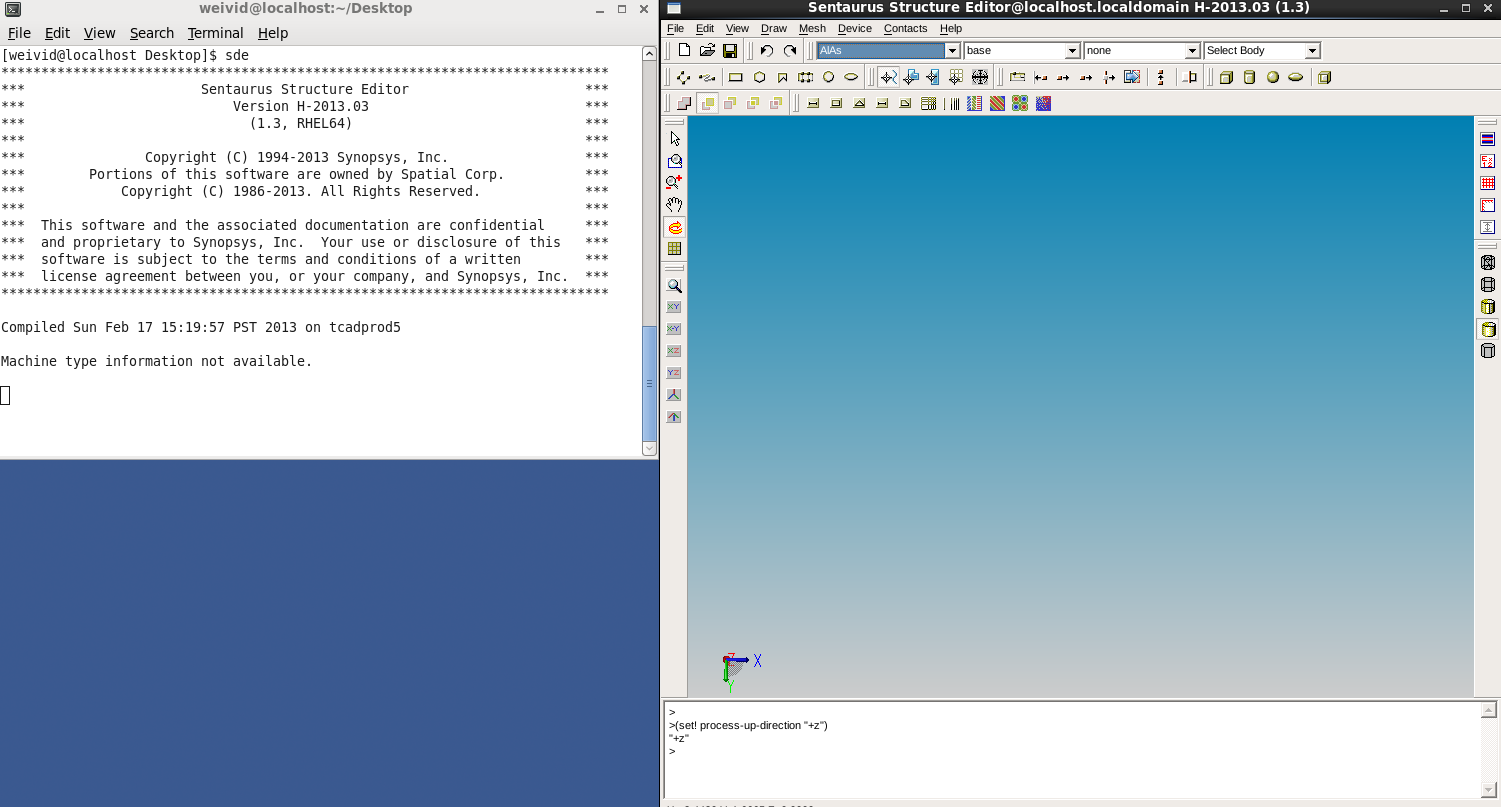Viewport: 1501px width, 807px height.
Task: Toggle the hidden-line cylinder render mode
Action: click(x=1488, y=285)
